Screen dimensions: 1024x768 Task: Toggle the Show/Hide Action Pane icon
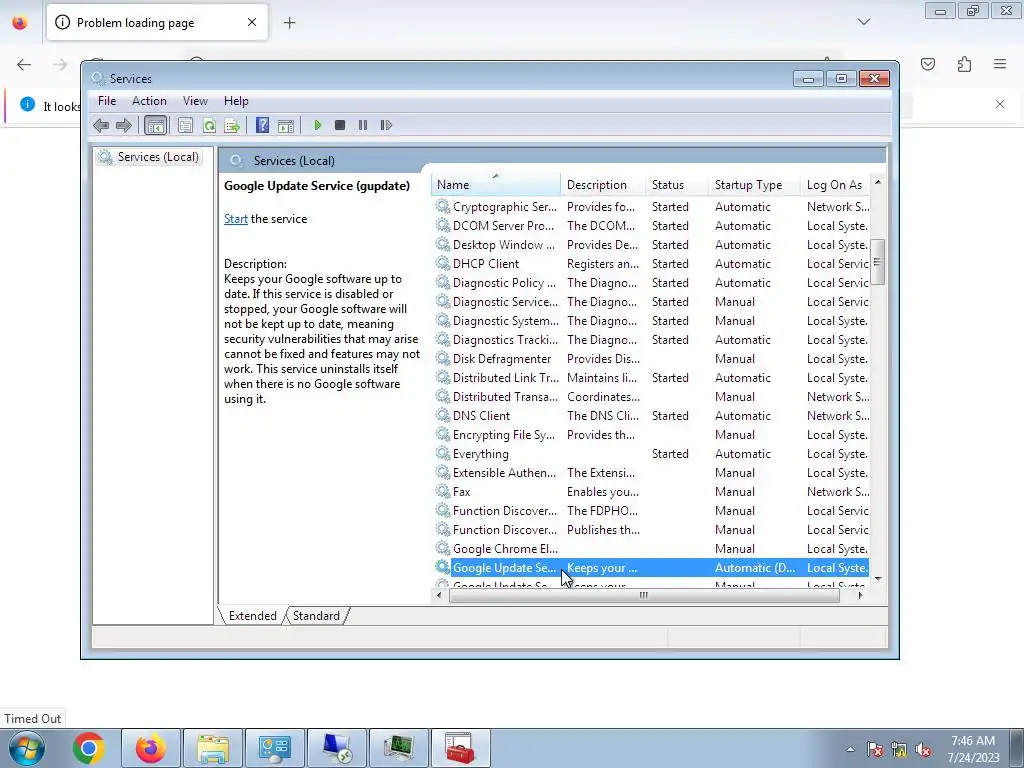point(286,125)
